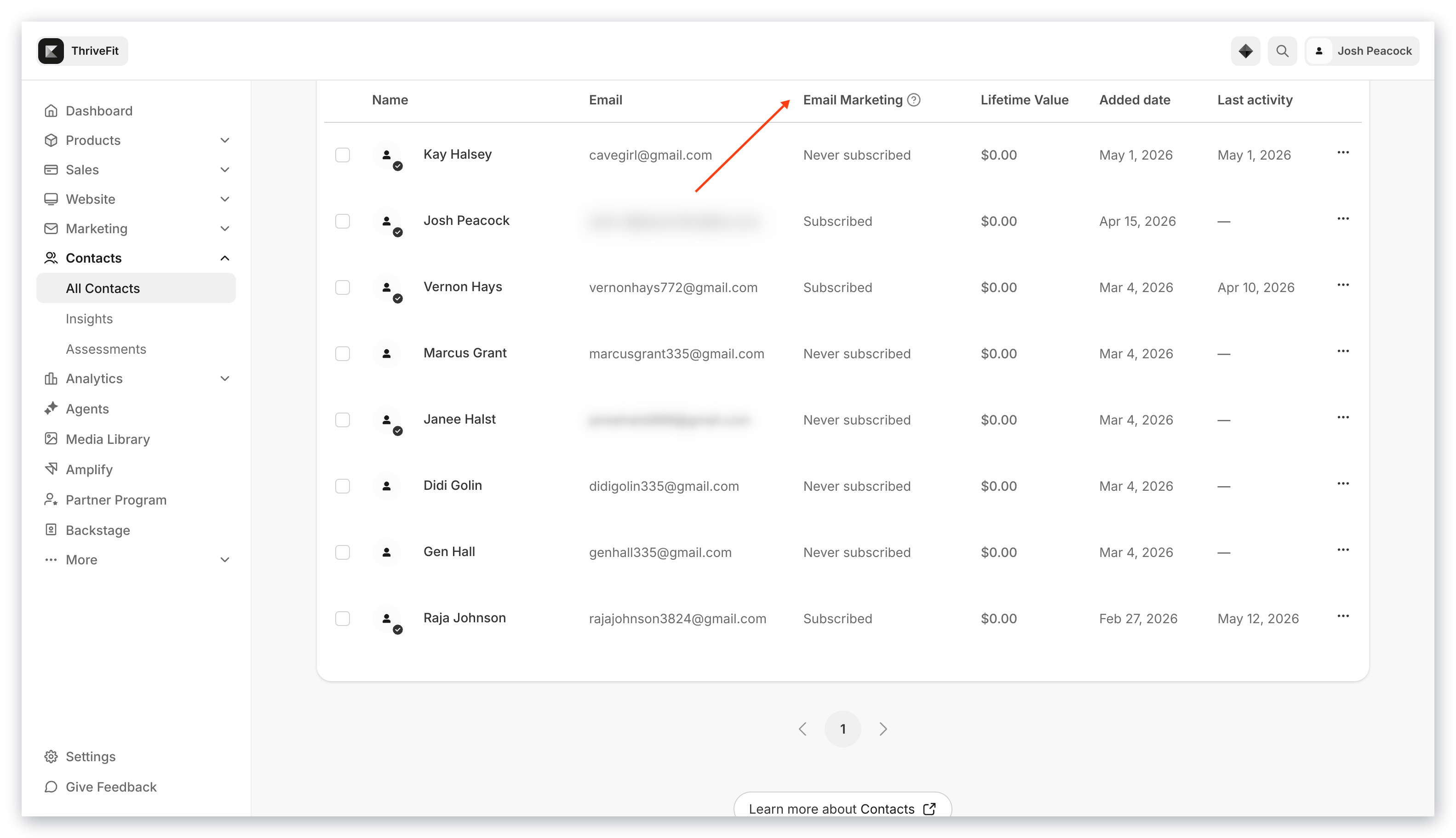Expand the Marketing menu chevron
Image resolution: width=1456 pixels, height=838 pixels.
[224, 229]
